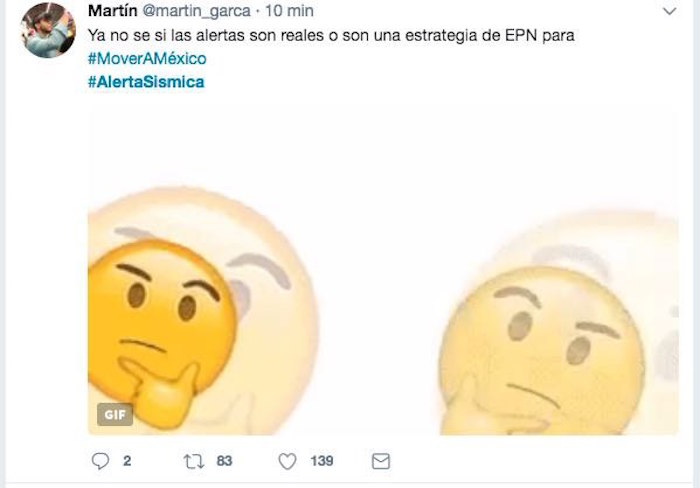Viewport: 700px width, 488px height.
Task: Click the likes count 139
Action: tap(322, 461)
